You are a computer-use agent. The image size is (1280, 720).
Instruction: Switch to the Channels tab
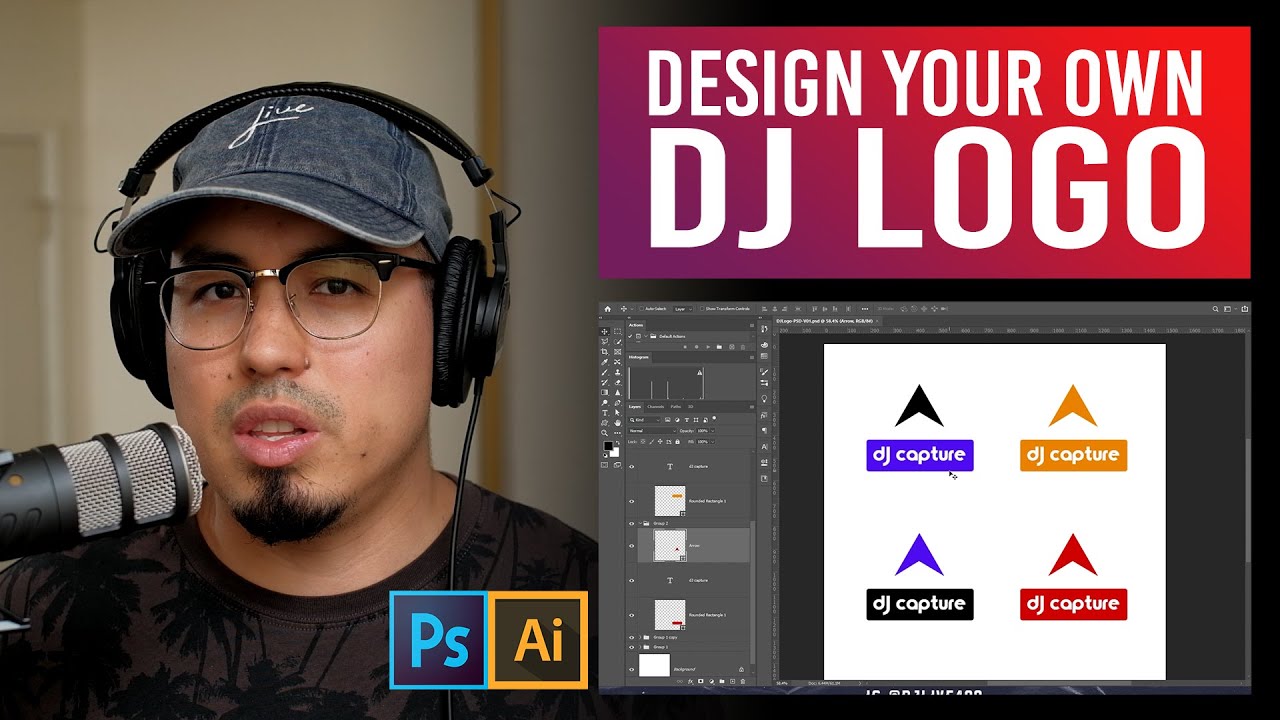click(x=655, y=407)
